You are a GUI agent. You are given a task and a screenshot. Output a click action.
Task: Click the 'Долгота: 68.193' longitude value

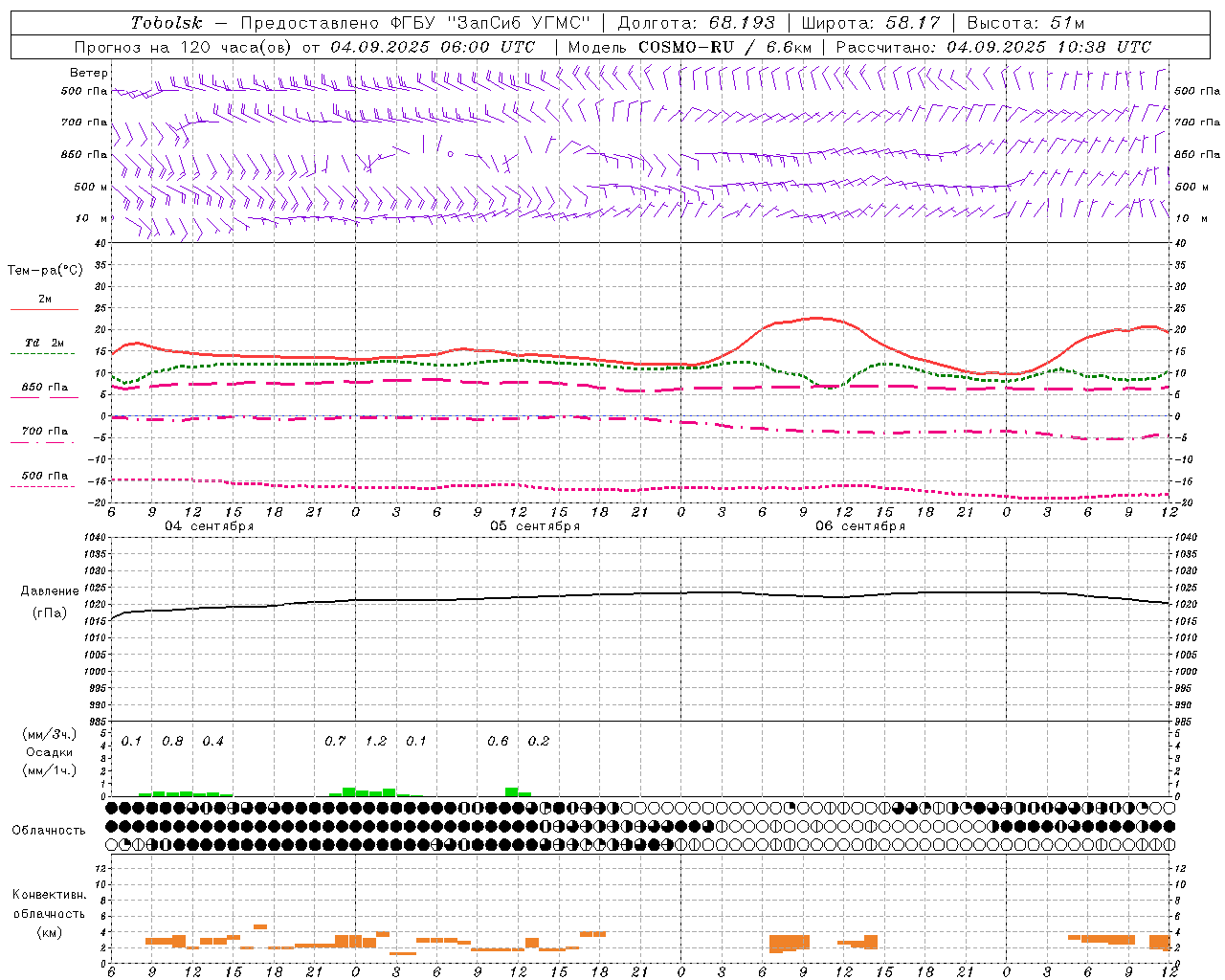click(x=696, y=23)
